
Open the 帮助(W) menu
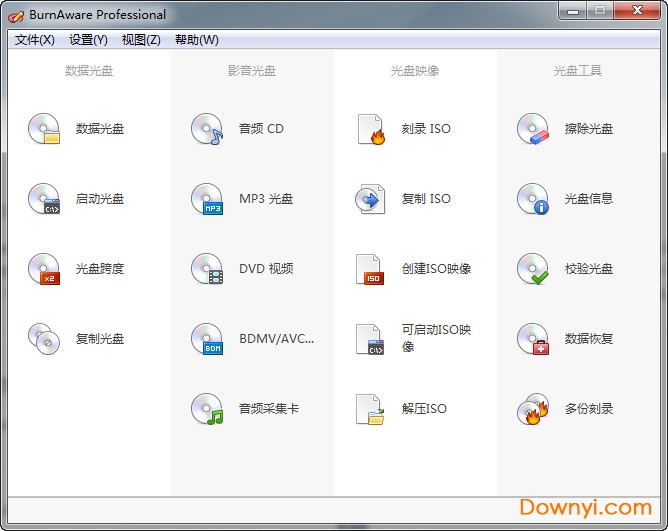[x=197, y=40]
